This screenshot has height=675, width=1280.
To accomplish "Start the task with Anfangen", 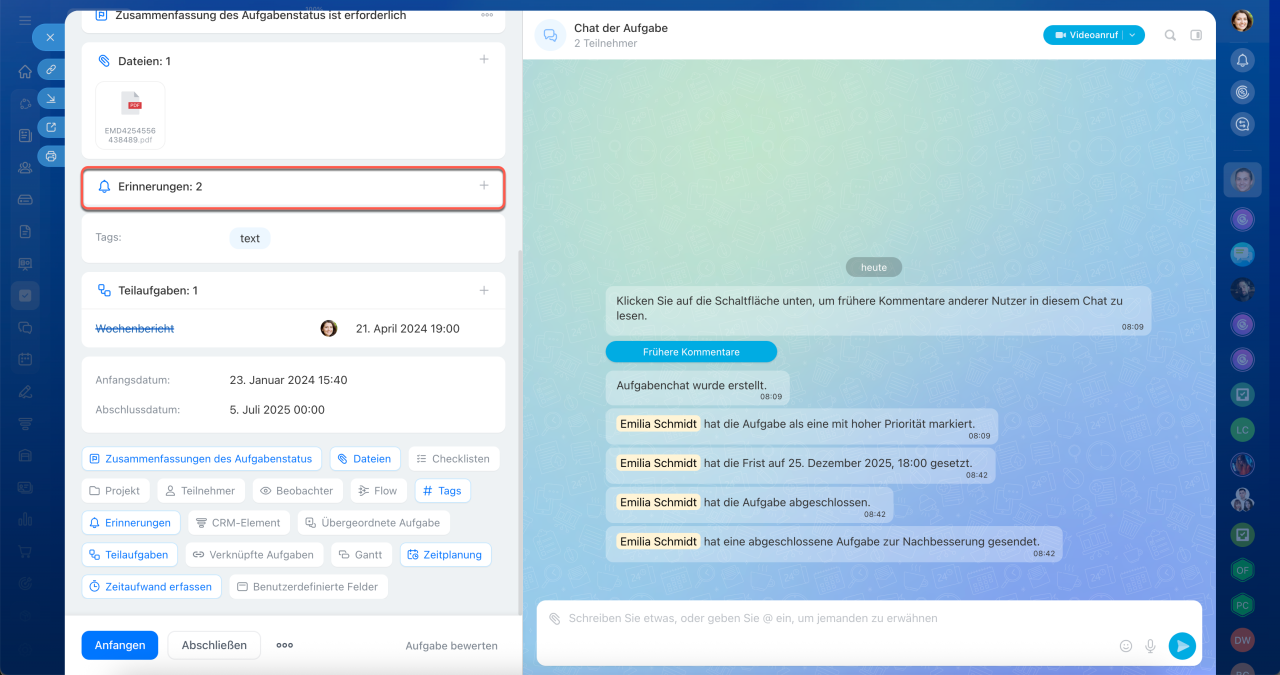I will tap(120, 645).
